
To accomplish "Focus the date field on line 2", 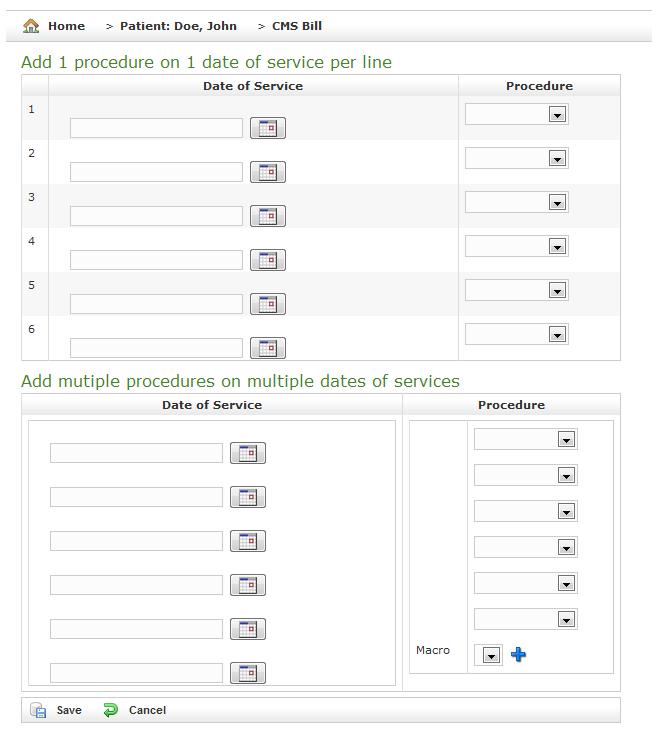I will tap(156, 172).
